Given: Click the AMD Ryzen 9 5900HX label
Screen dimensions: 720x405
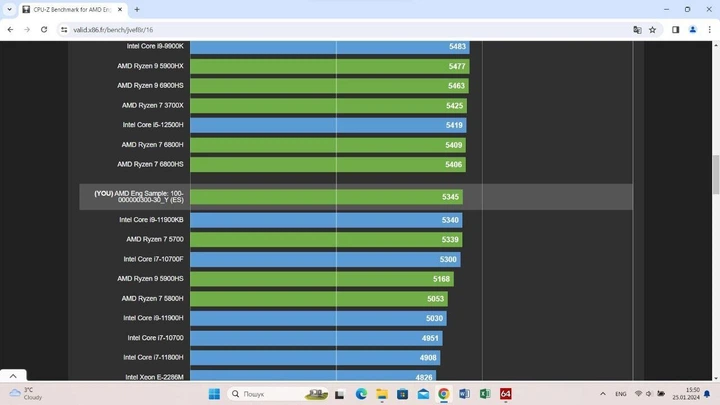Looking at the screenshot, I should pyautogui.click(x=150, y=66).
